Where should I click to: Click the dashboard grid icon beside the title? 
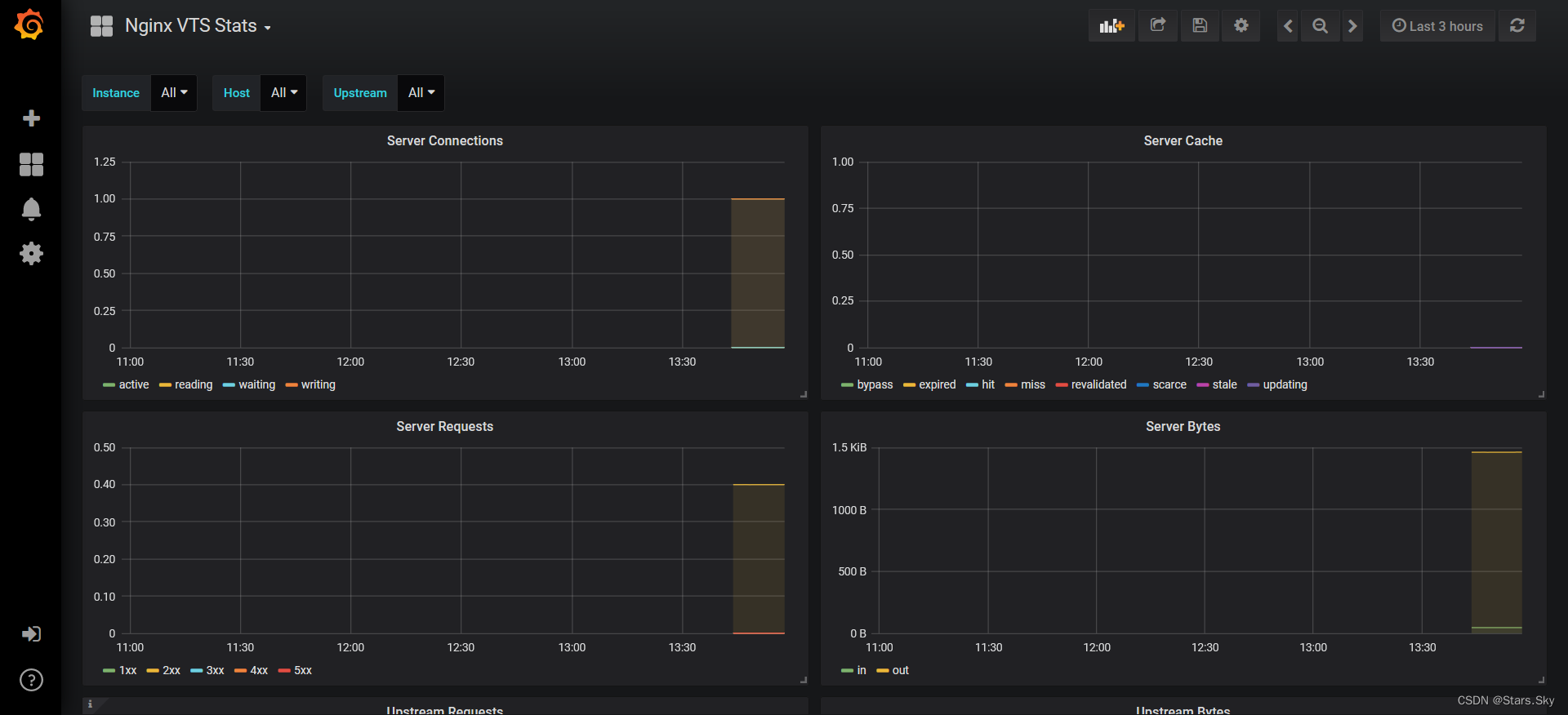click(x=101, y=26)
